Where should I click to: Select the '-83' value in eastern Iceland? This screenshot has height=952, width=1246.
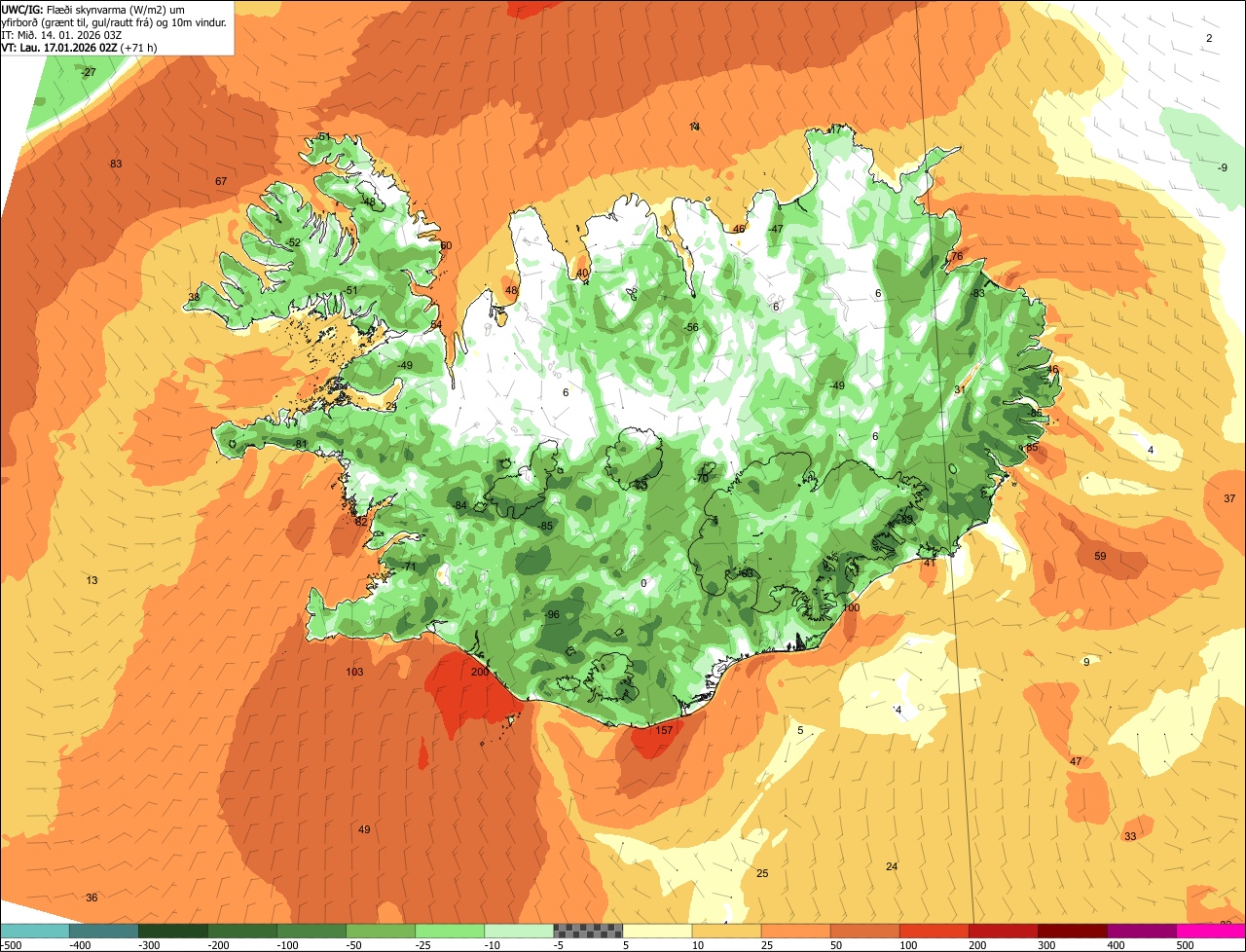[976, 293]
